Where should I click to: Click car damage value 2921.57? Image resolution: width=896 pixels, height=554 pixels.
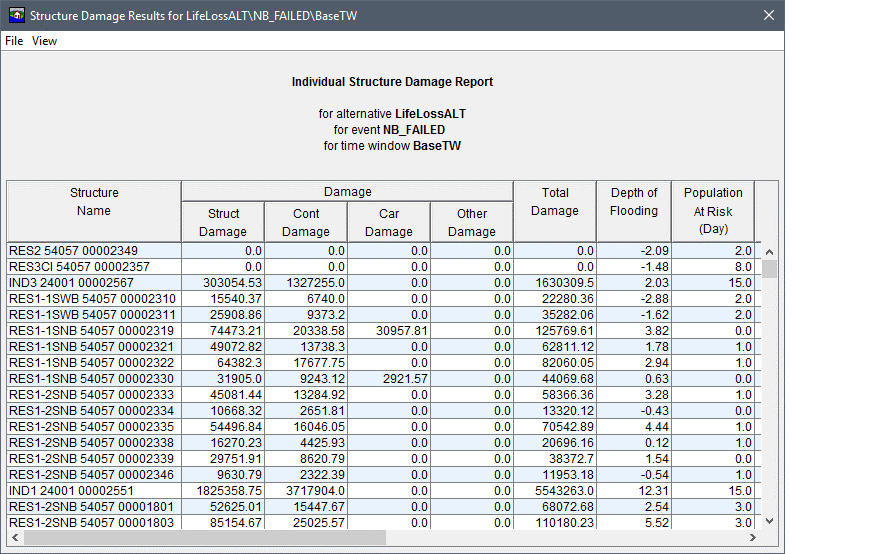(x=405, y=379)
